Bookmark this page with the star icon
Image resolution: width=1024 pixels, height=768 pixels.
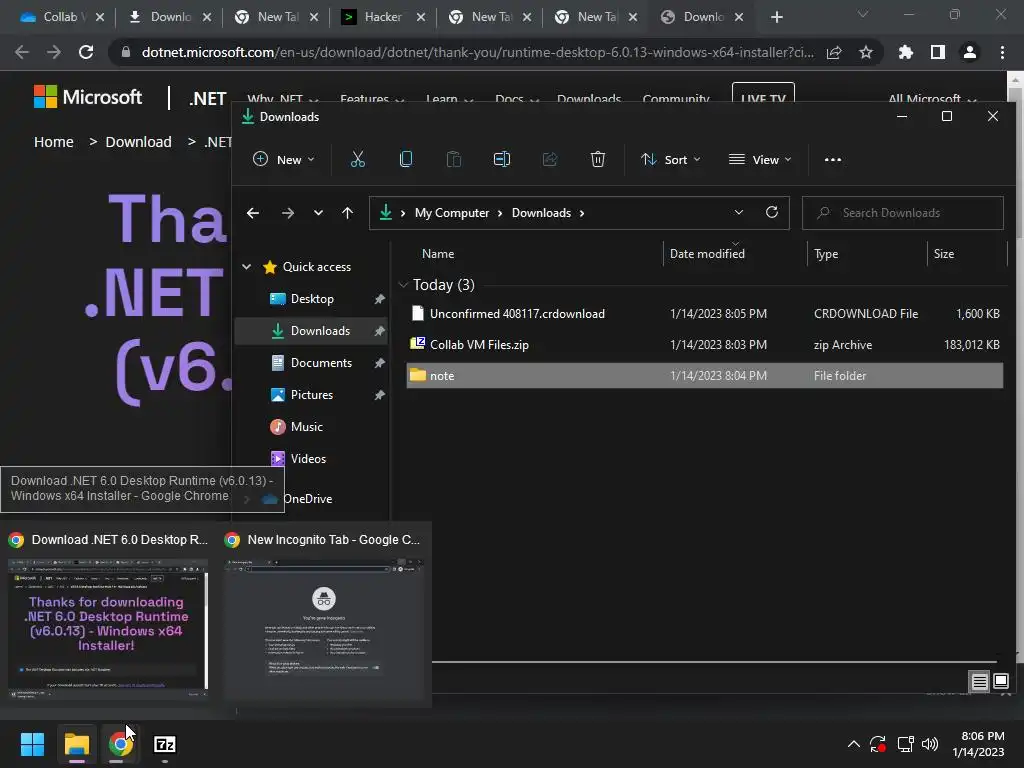point(866,52)
